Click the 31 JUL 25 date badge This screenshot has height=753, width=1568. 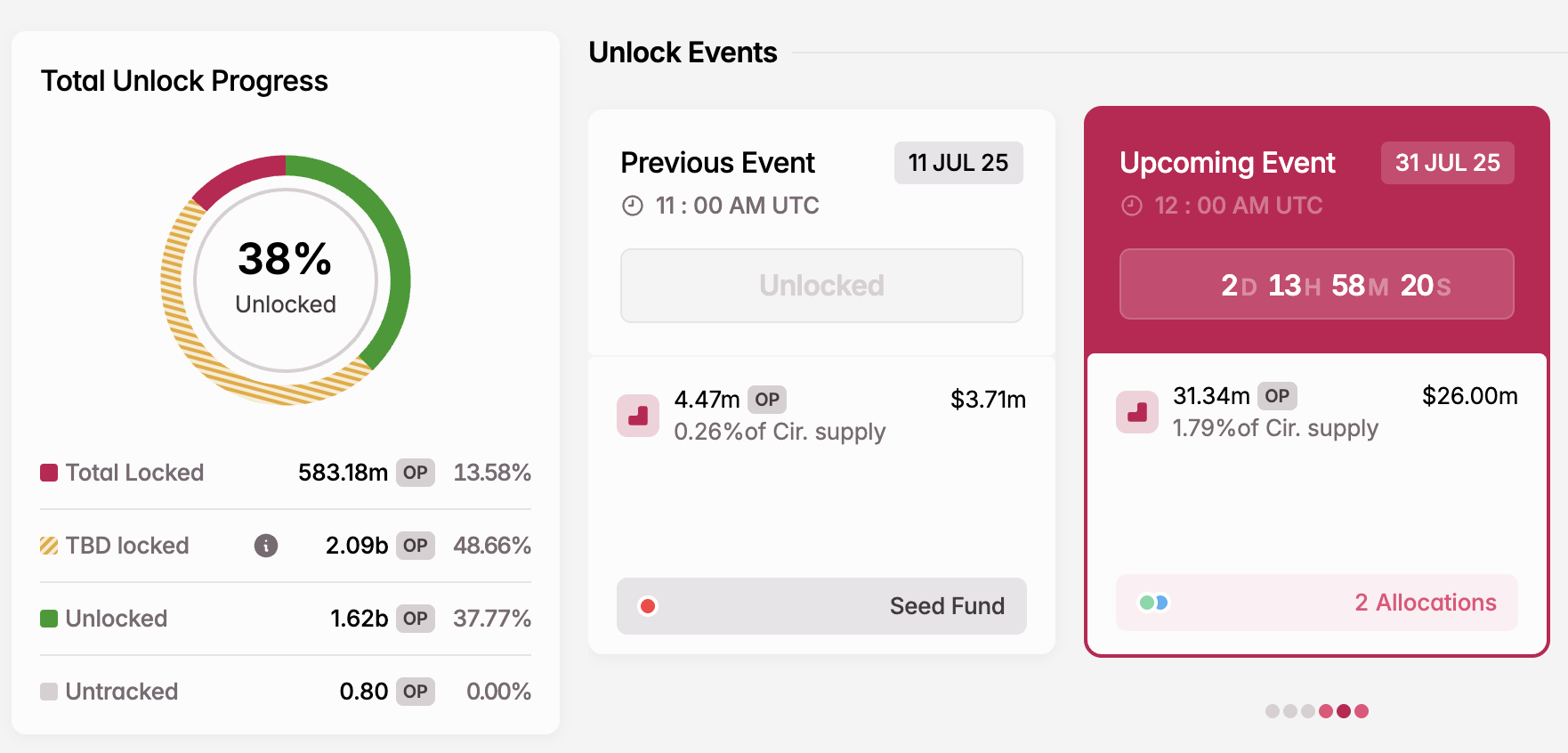(x=1448, y=163)
